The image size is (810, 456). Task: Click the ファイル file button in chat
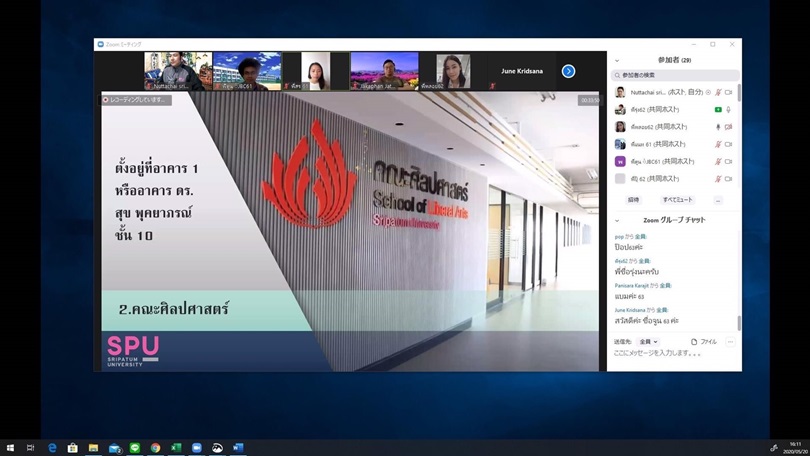704,342
